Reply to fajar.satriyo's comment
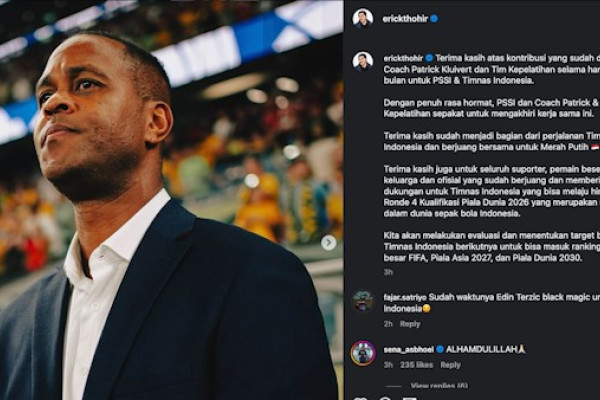This screenshot has height=400, width=600. [410, 324]
